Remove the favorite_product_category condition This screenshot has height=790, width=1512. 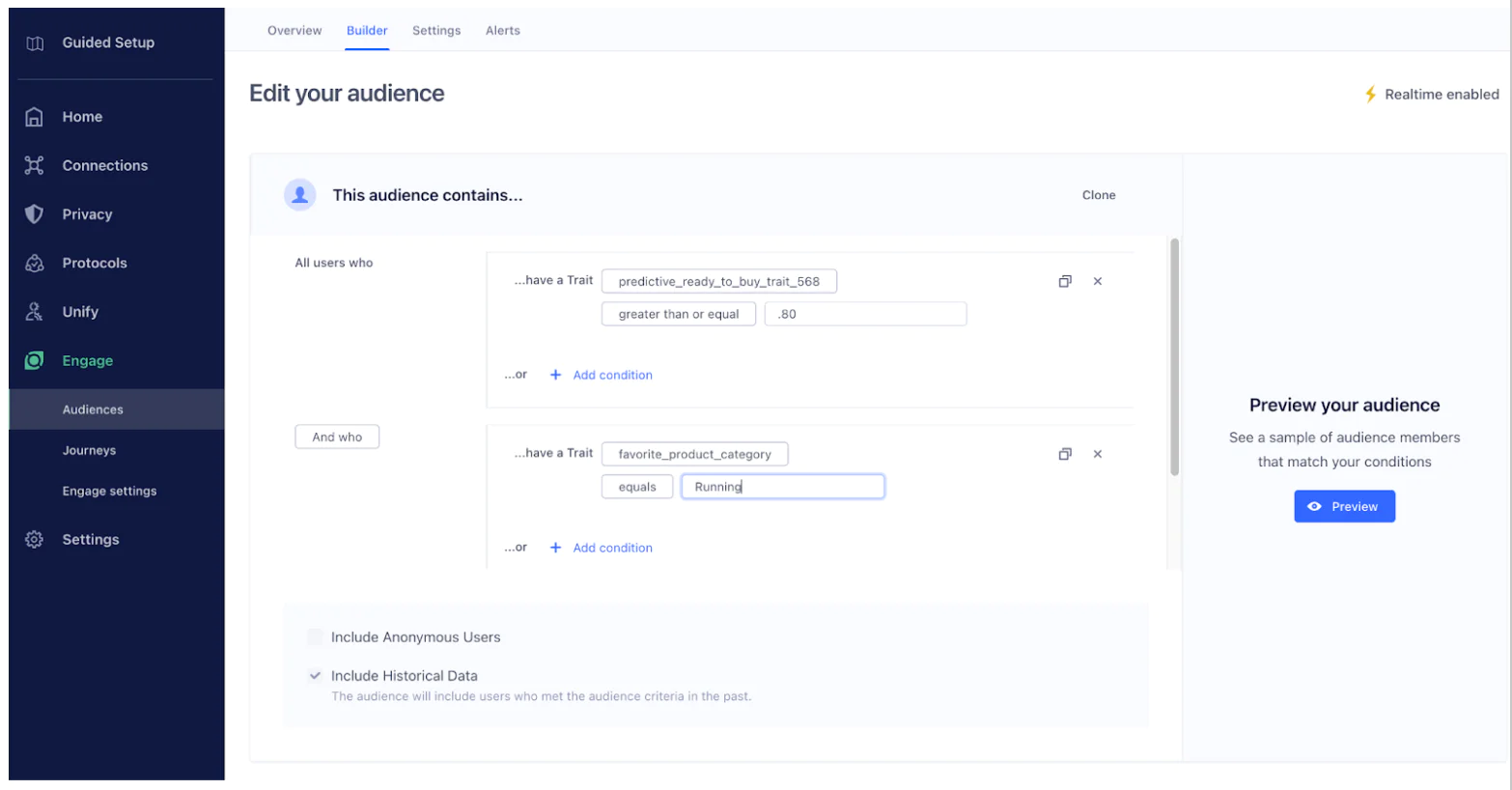(1098, 453)
